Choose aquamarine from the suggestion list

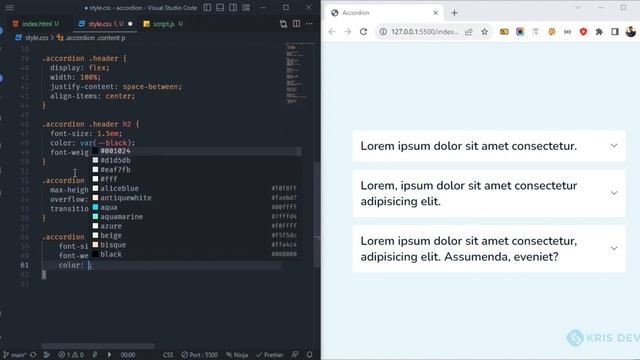[197, 217]
